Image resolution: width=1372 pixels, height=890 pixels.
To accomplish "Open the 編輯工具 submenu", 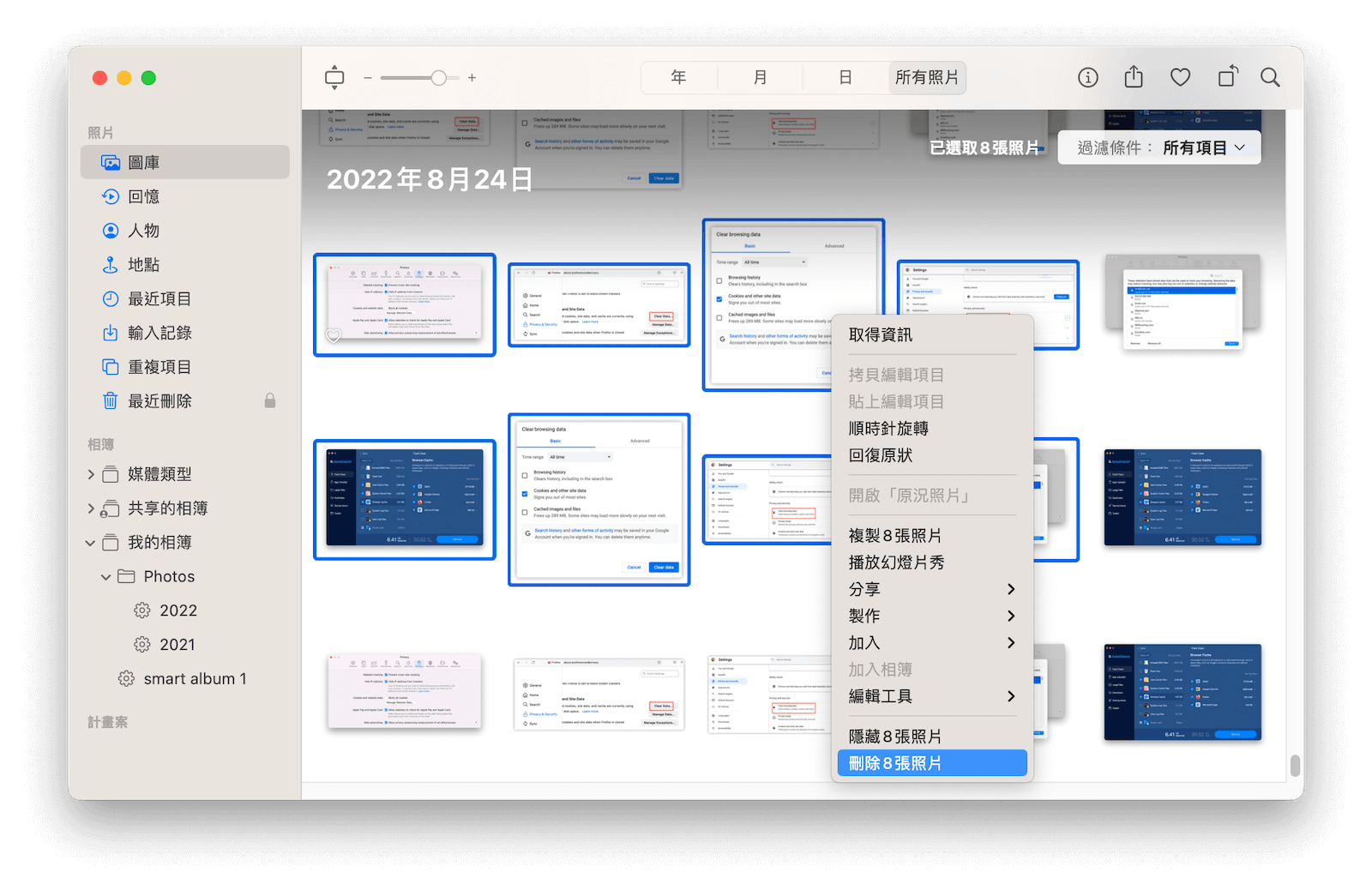I will pos(932,696).
